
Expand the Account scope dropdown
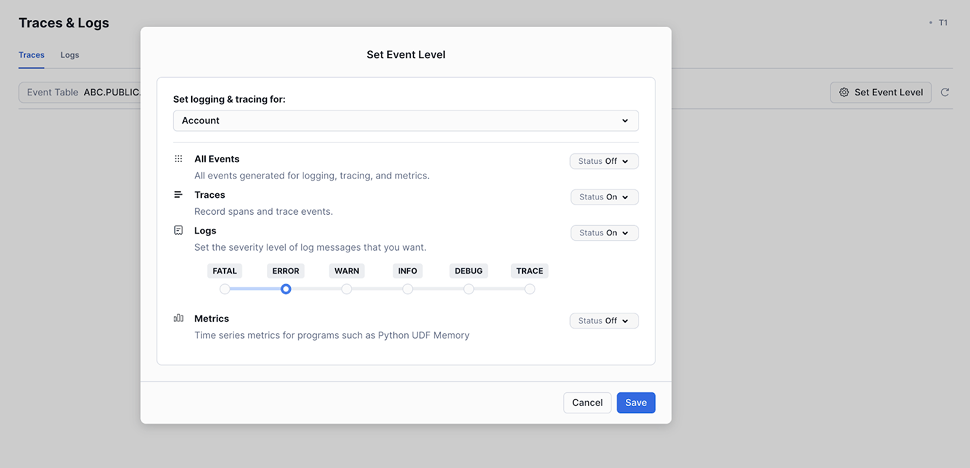tap(405, 121)
